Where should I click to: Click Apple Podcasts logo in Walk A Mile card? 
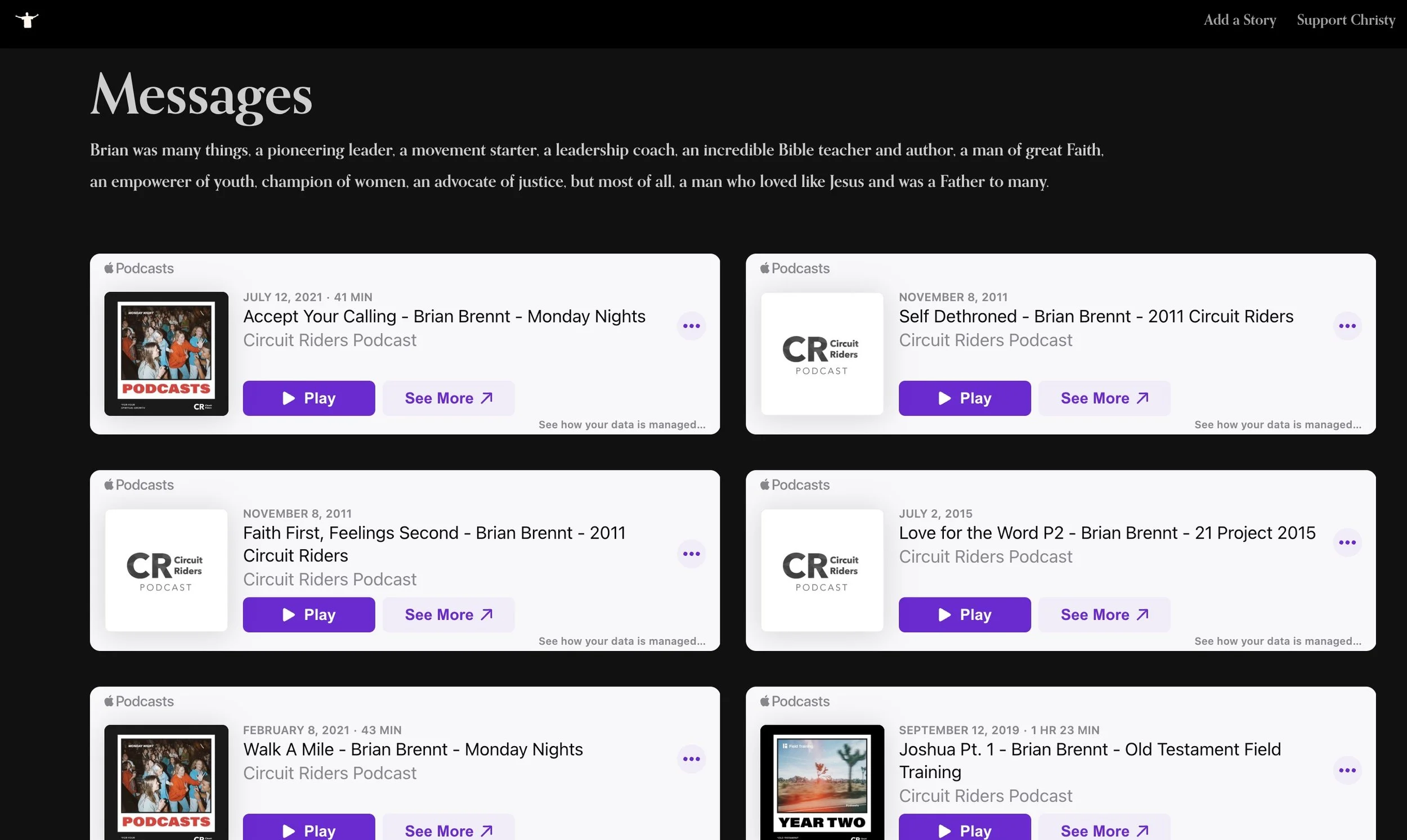point(138,701)
